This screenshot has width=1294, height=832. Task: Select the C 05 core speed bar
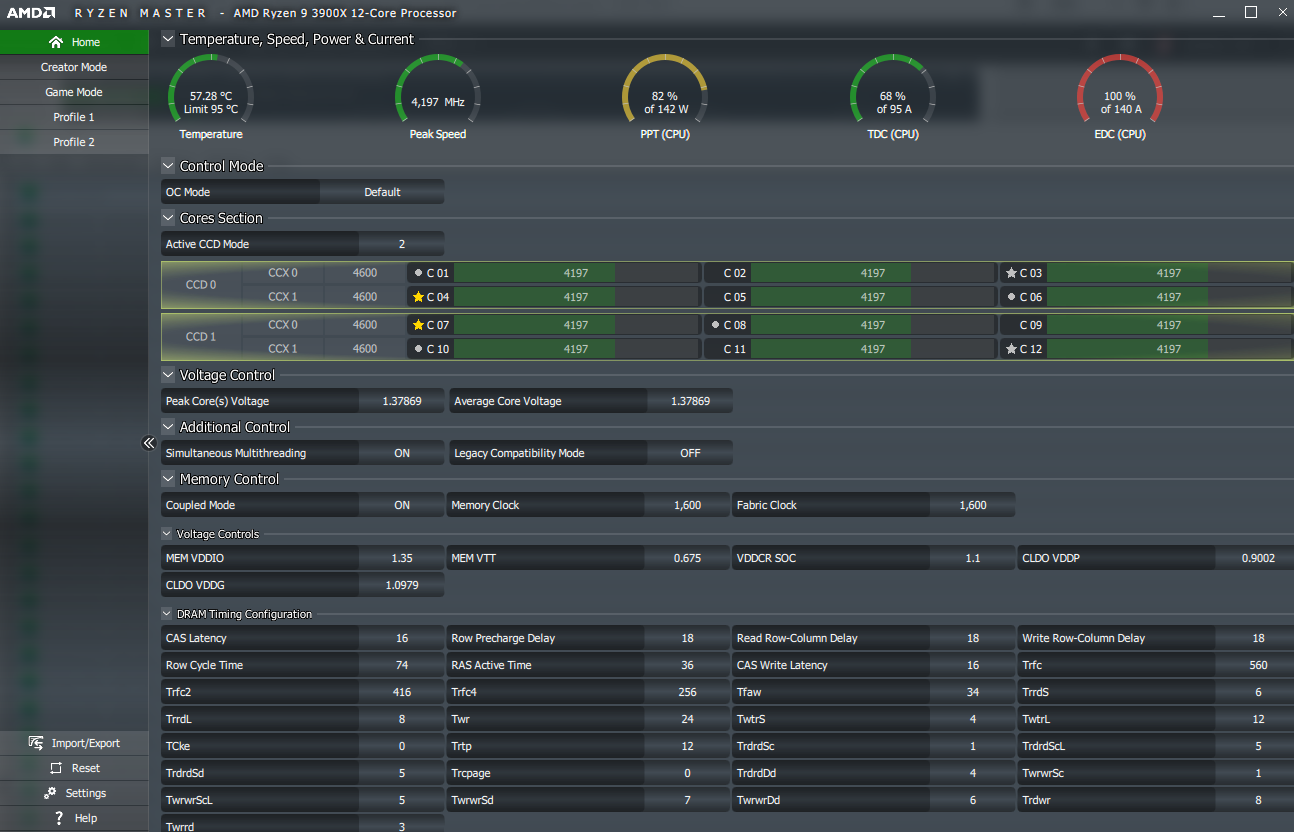pos(872,297)
